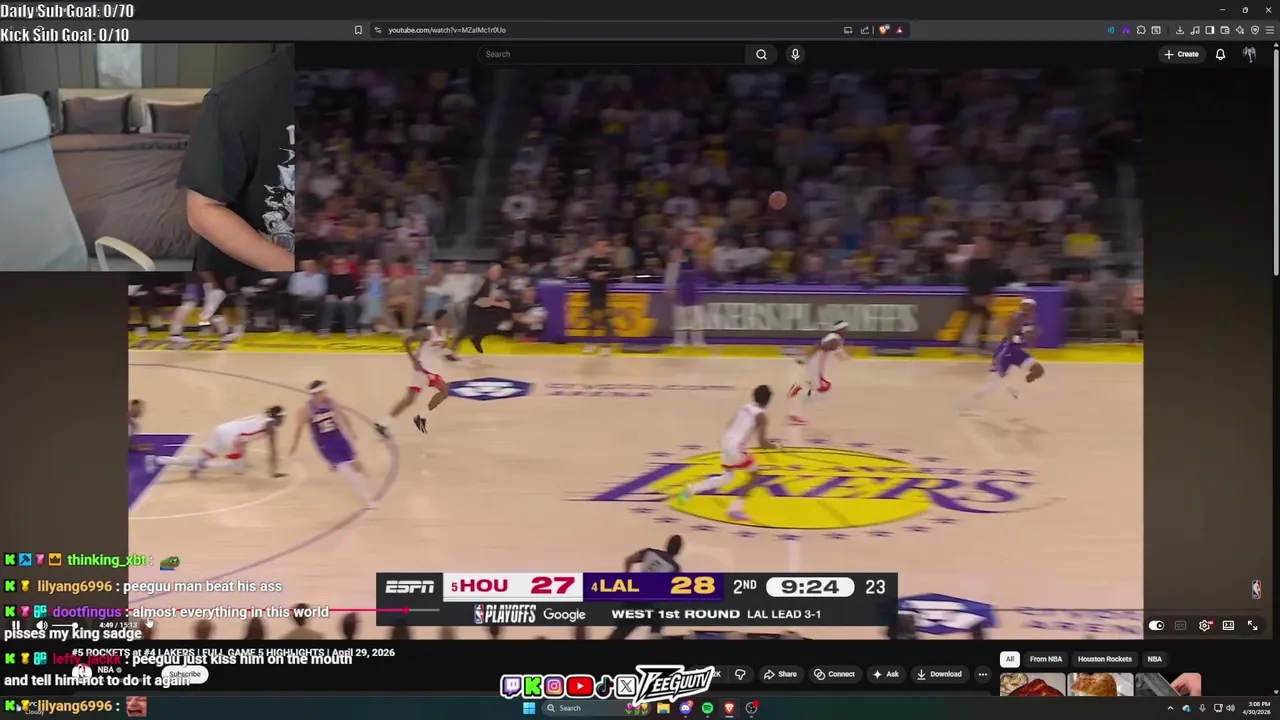Viewport: 1280px width, 720px height.
Task: Toggle closed captions in the video player
Action: pos(1180,625)
